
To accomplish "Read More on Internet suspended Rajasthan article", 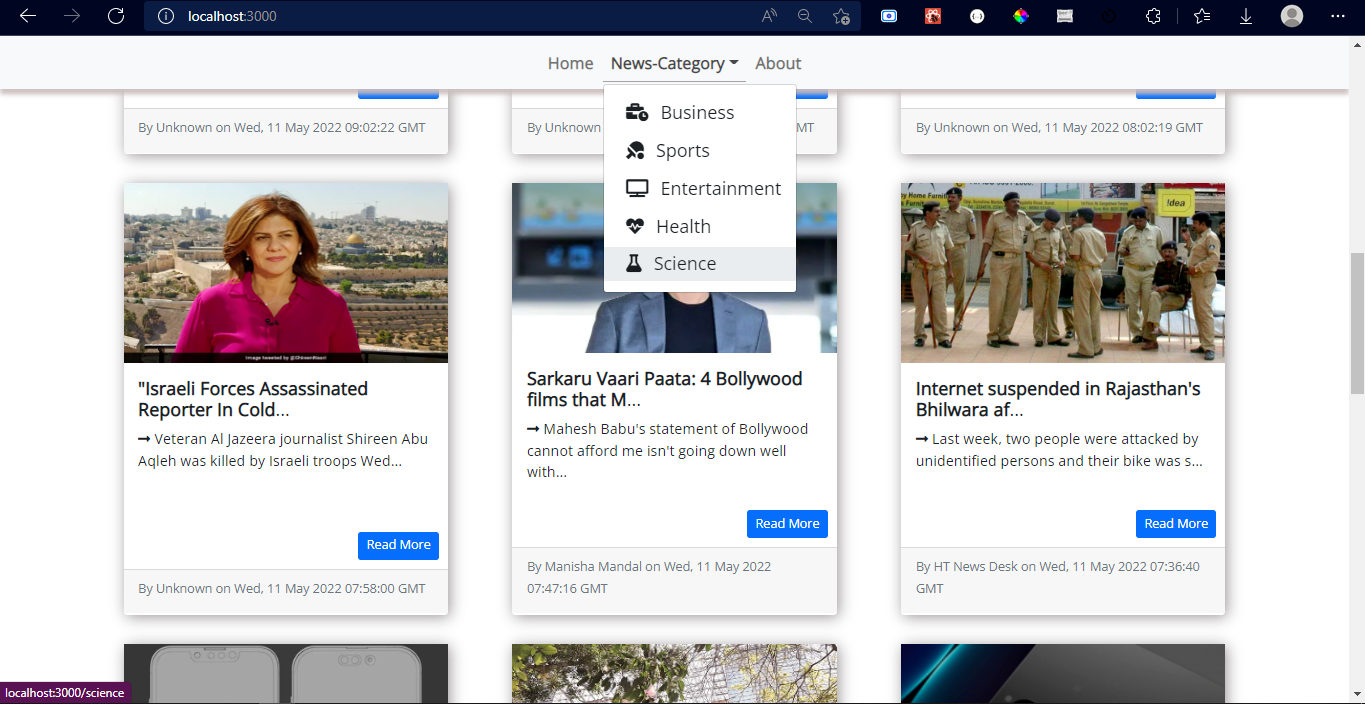I will [1176, 524].
